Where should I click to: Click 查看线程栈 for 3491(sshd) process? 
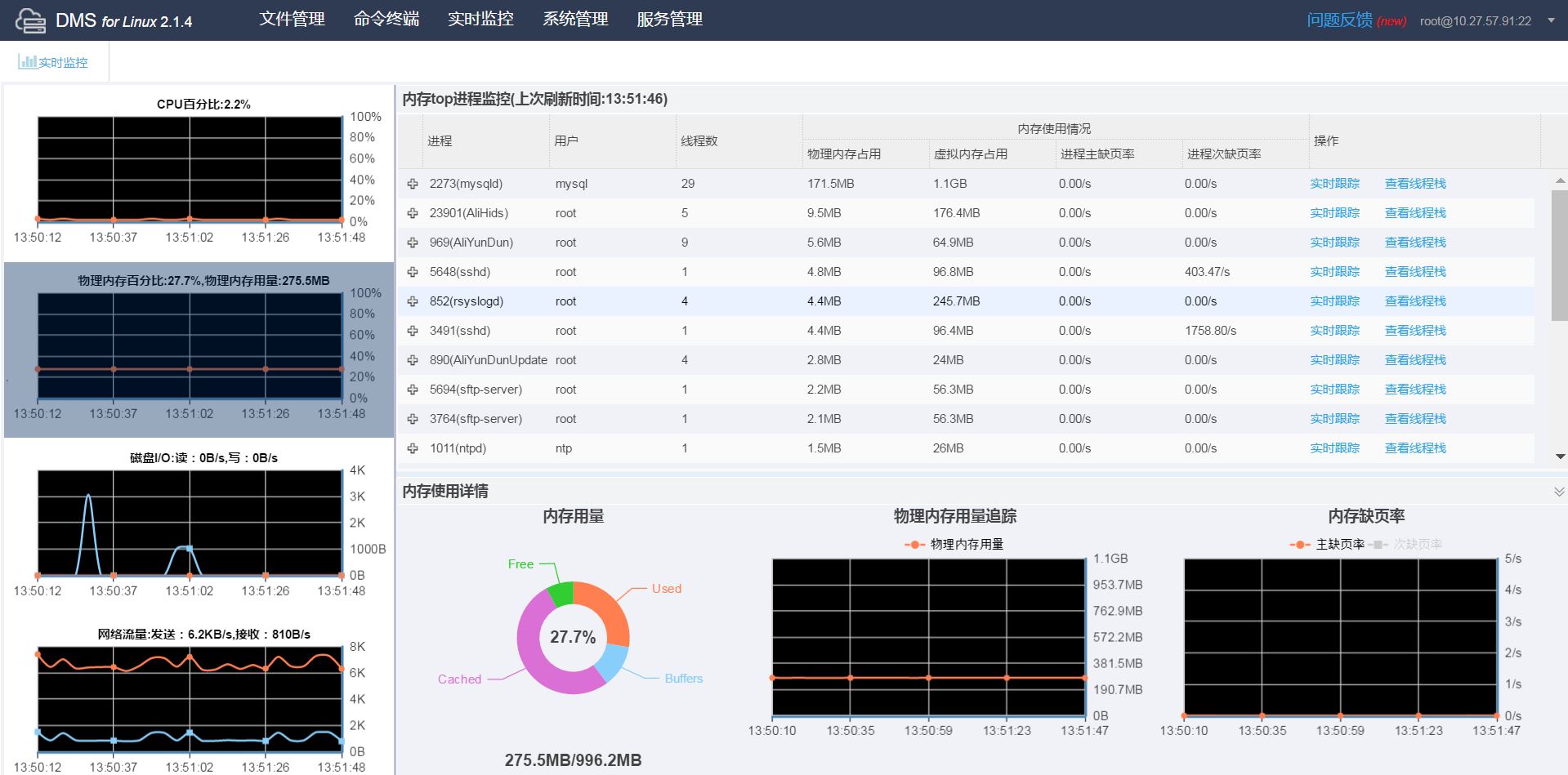(x=1415, y=331)
